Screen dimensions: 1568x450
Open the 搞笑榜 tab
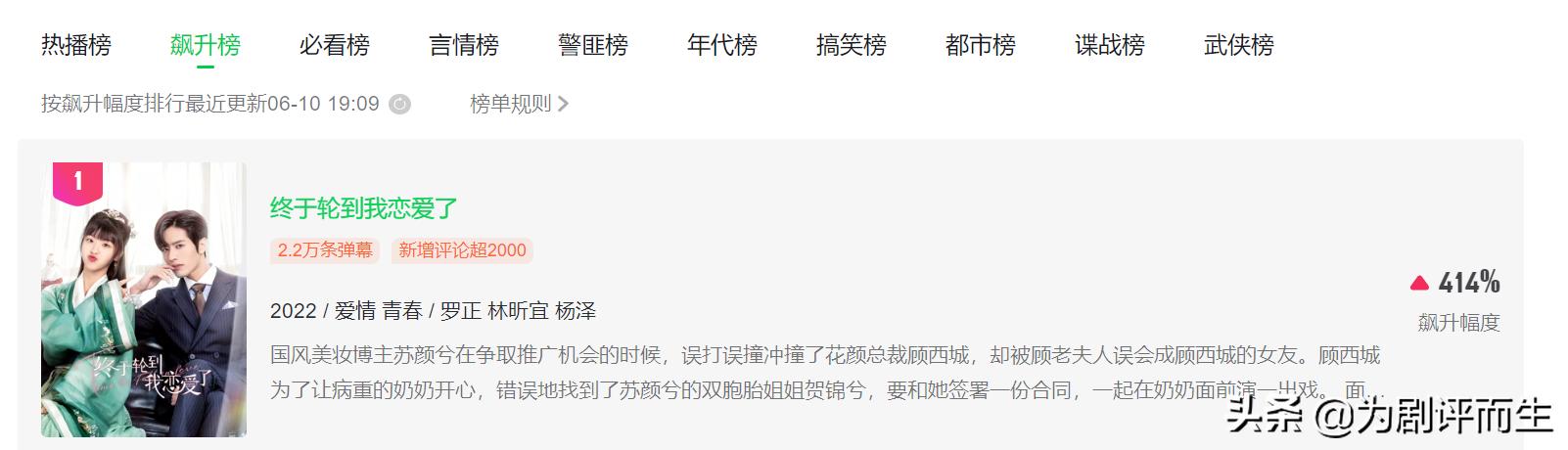[852, 45]
